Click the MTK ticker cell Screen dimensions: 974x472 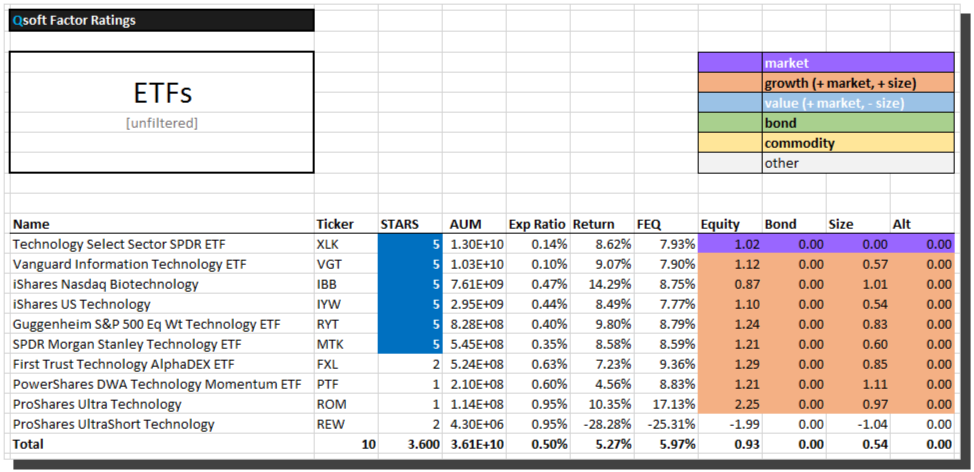click(346, 344)
